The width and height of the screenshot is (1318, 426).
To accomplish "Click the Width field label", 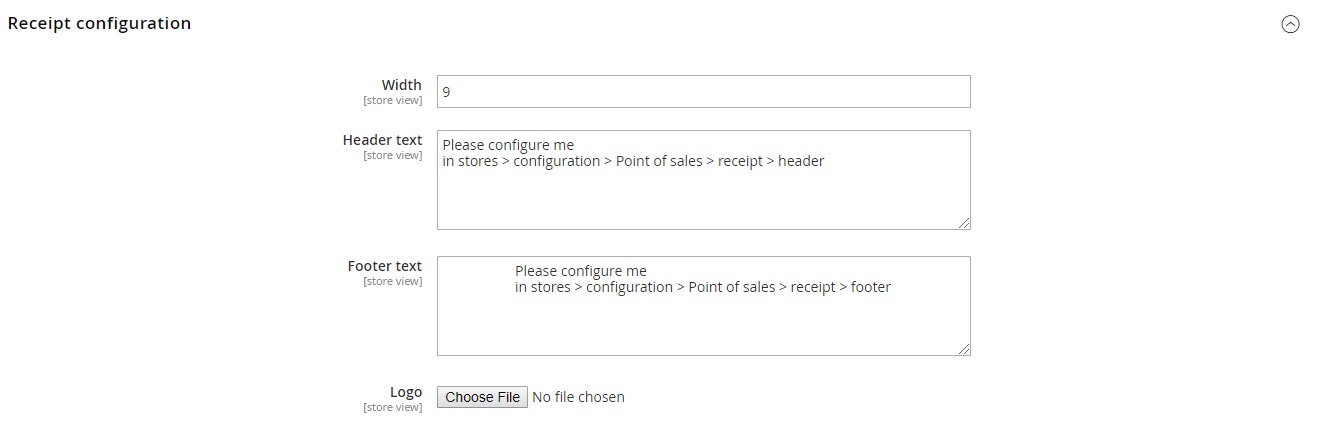I will click(401, 85).
